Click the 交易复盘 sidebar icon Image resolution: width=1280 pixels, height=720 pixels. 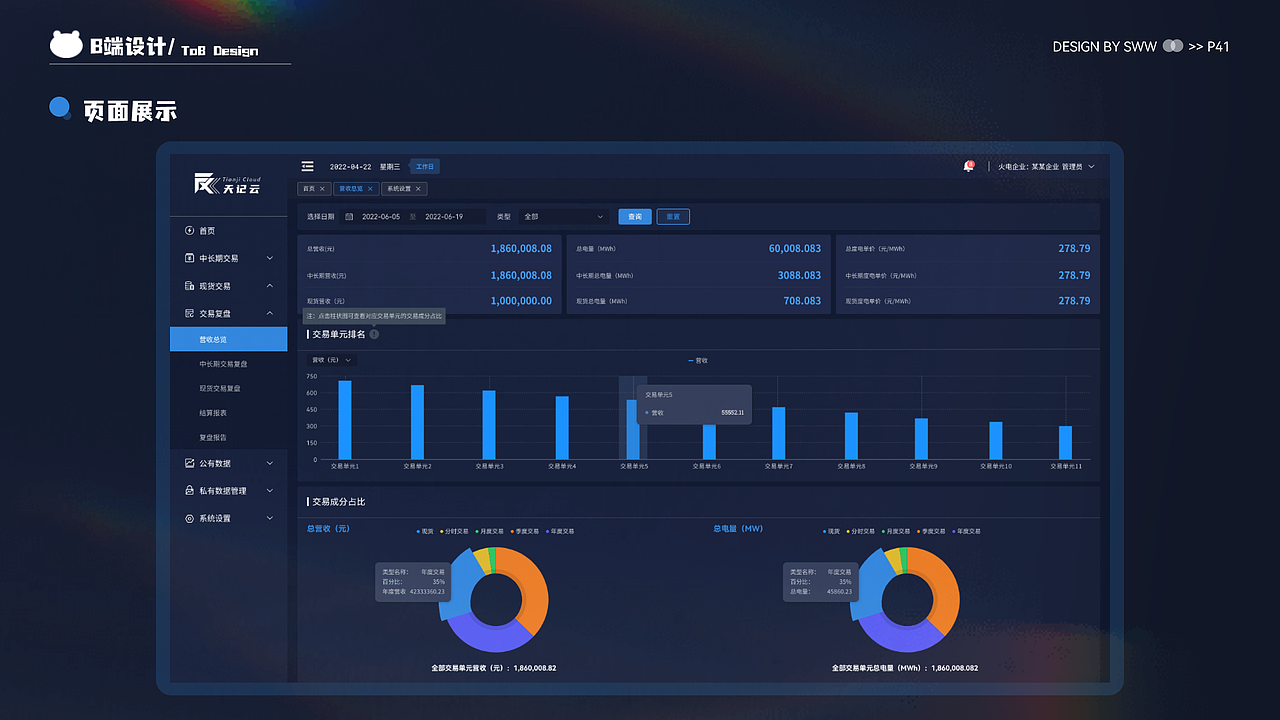pos(190,313)
